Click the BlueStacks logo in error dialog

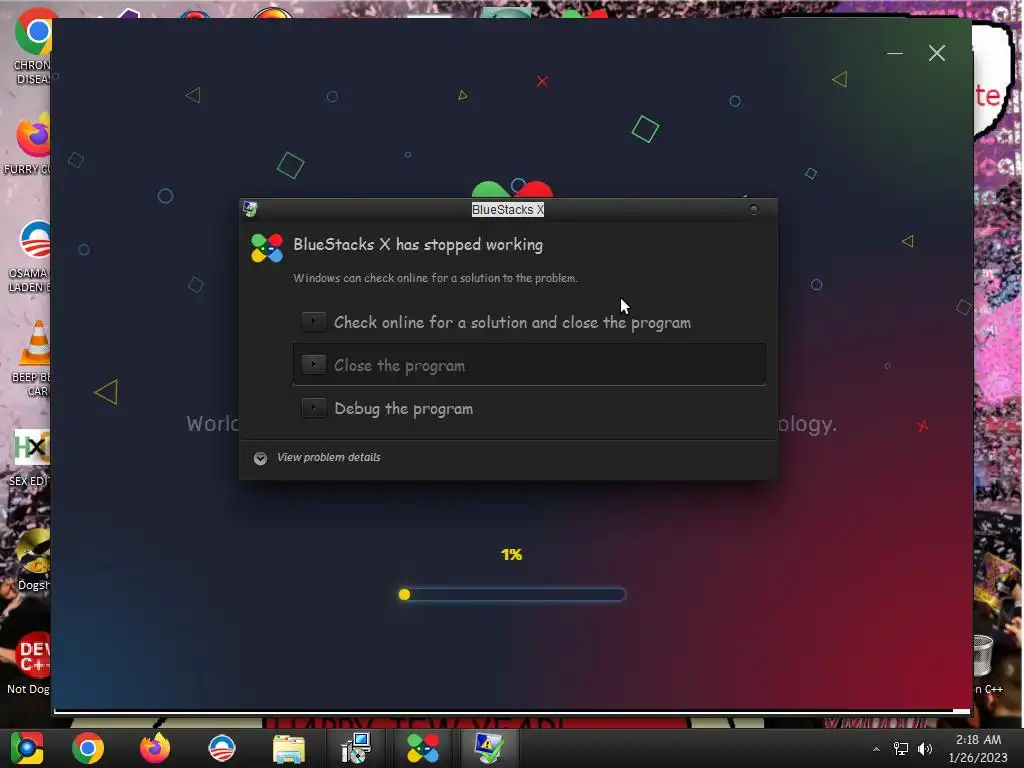pyautogui.click(x=267, y=248)
